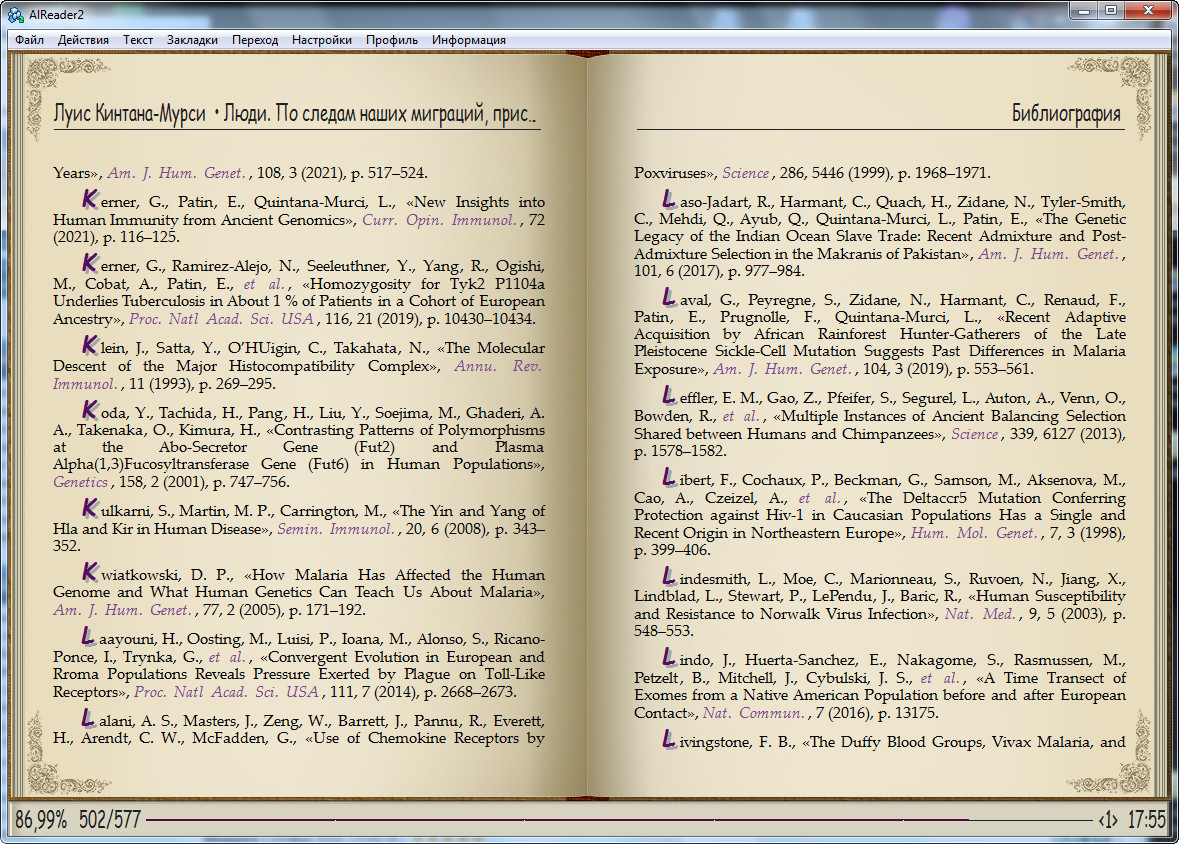This screenshot has height=844, width=1179.
Task: Click the 17:55 clock in status bar
Action: 1146,821
